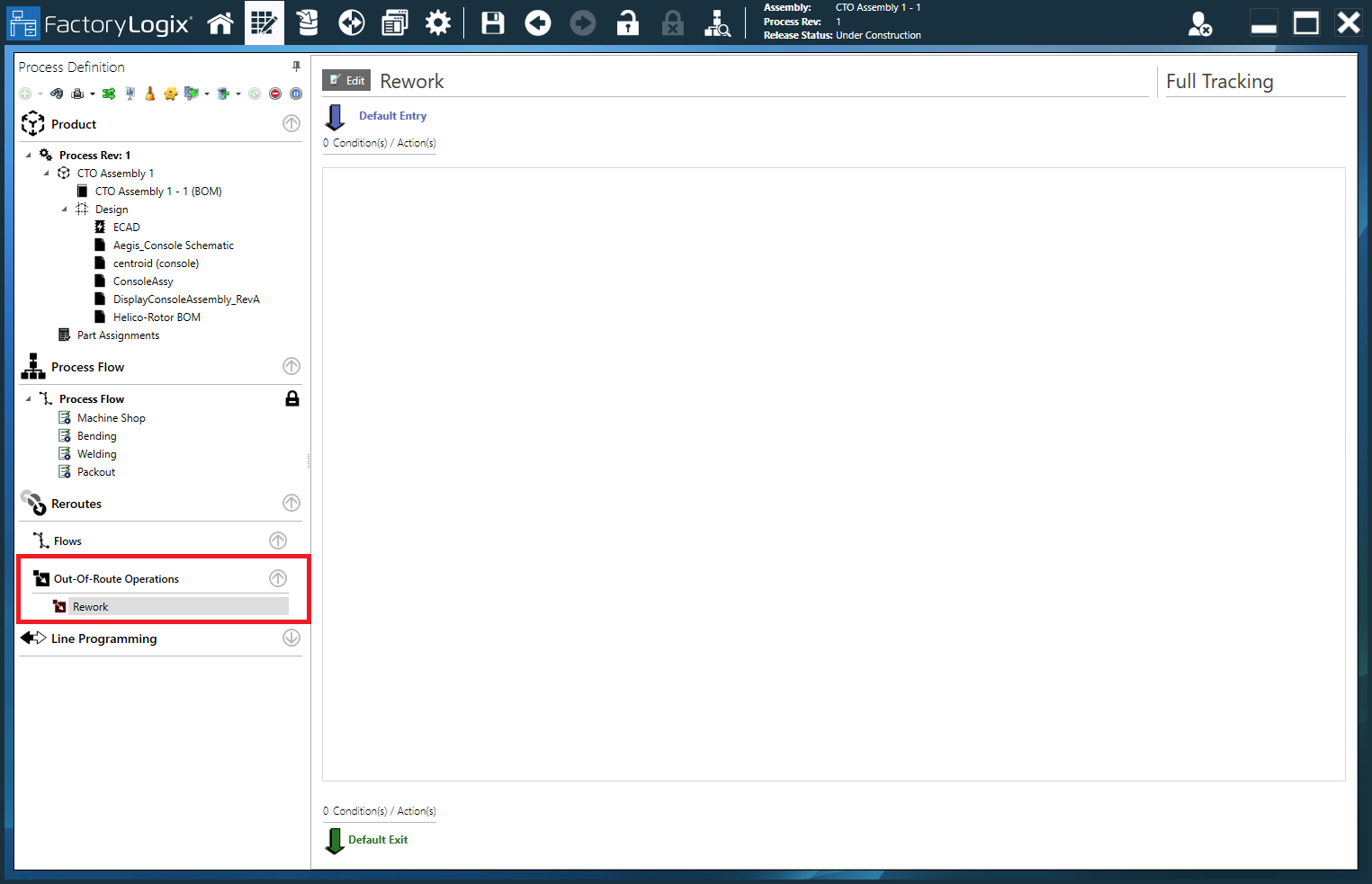This screenshot has height=884, width=1372.
Task: Click the settings gear icon
Action: 438,23
